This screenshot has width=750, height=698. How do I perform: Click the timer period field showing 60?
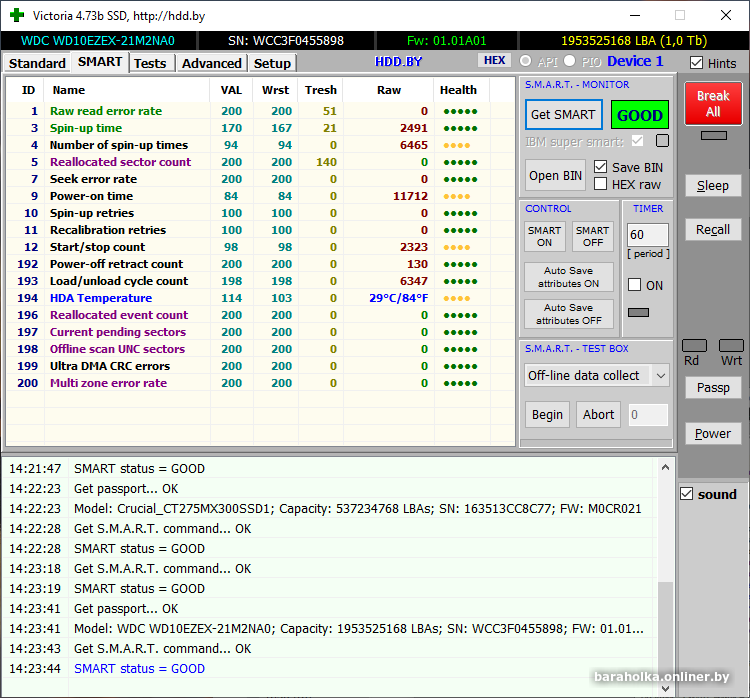[648, 235]
